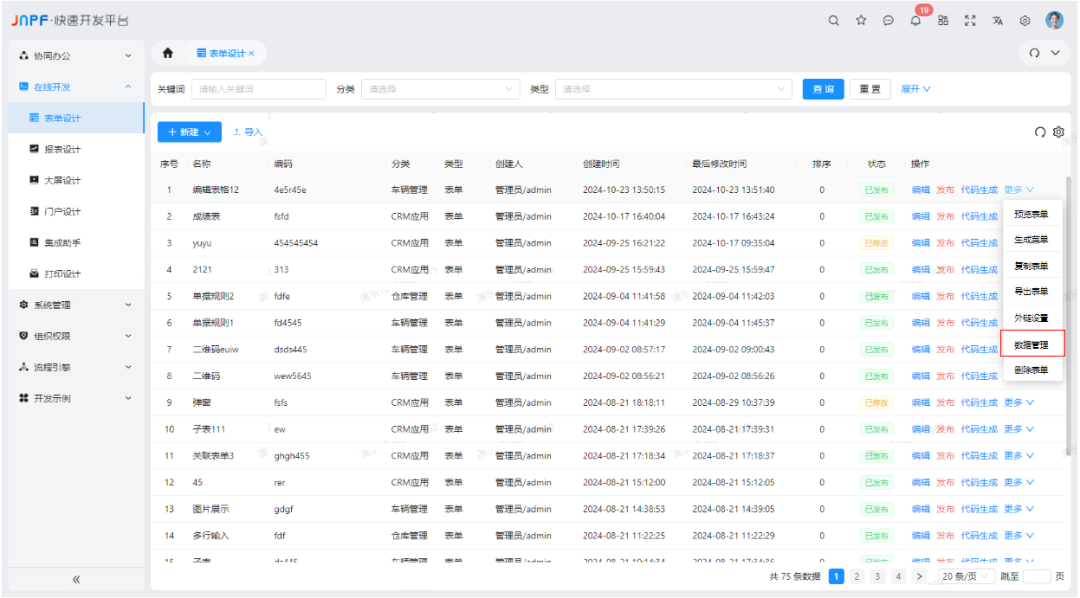
Task: Open 打印设计 in the sidebar
Action: 76,274
